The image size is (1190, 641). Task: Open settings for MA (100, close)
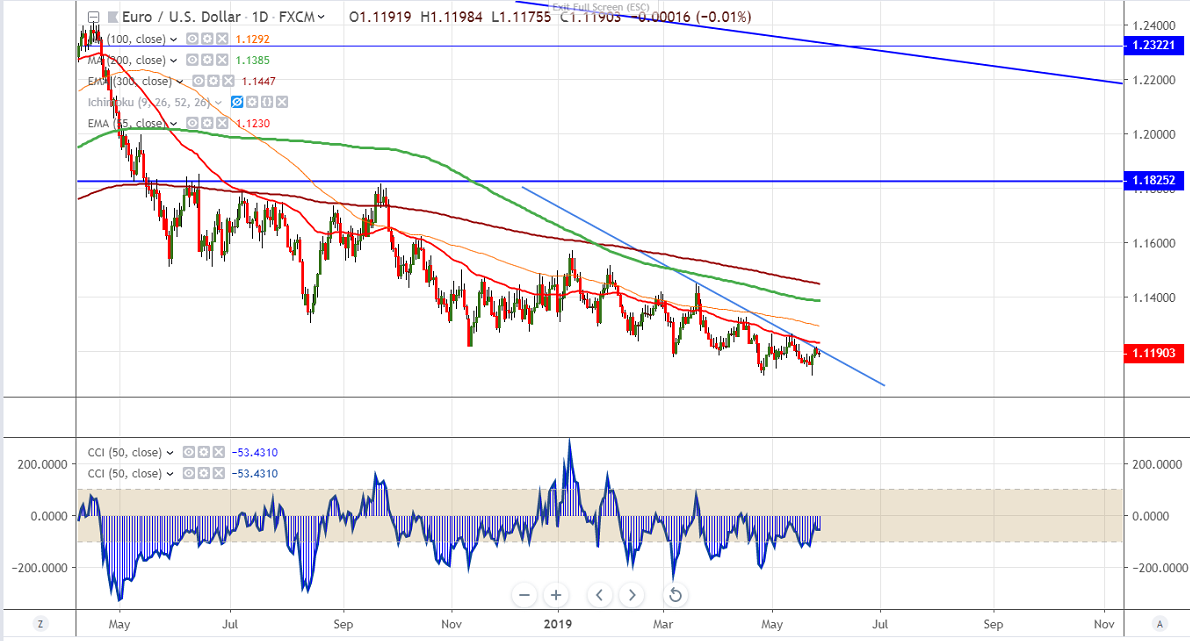click(207, 39)
